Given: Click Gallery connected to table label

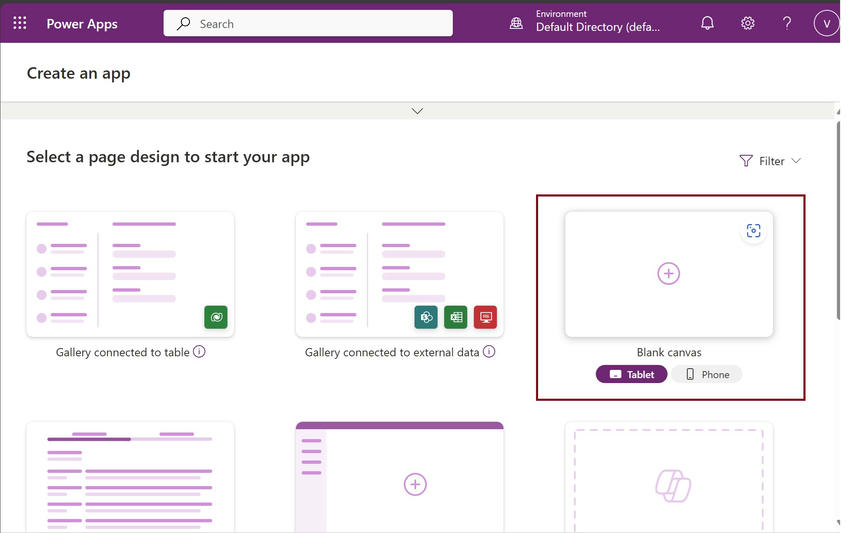Looking at the screenshot, I should coord(123,352).
